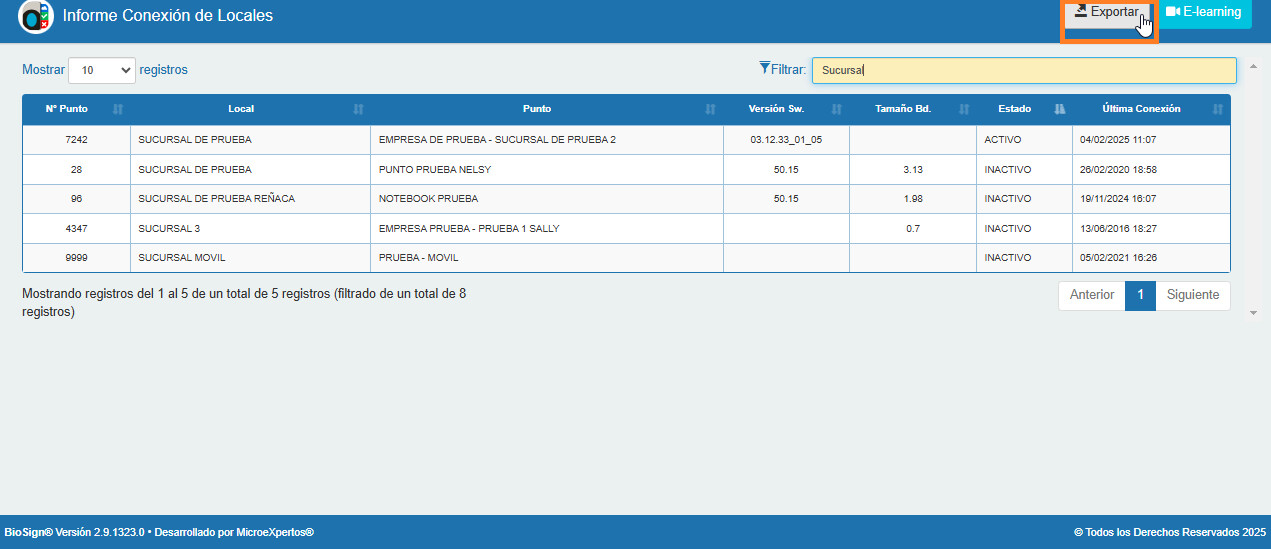Click the NOTEBOOK PRUEBA cell

pos(547,199)
